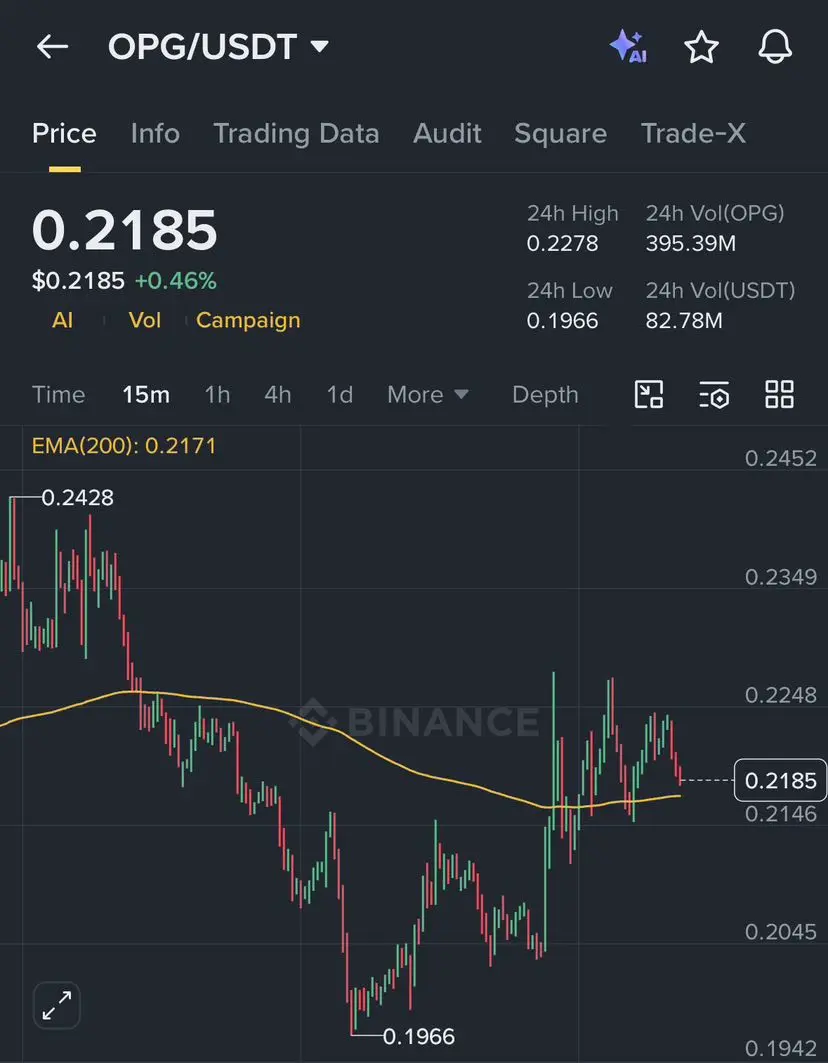
Task: Select the 1h interval
Action: (x=218, y=395)
